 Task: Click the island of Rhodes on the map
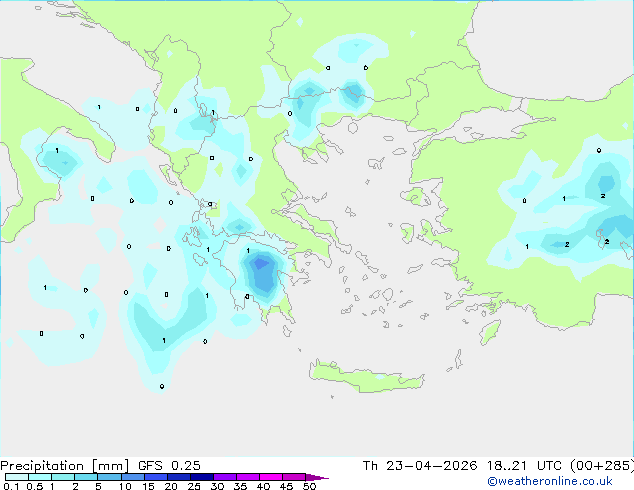pyautogui.click(x=490, y=332)
